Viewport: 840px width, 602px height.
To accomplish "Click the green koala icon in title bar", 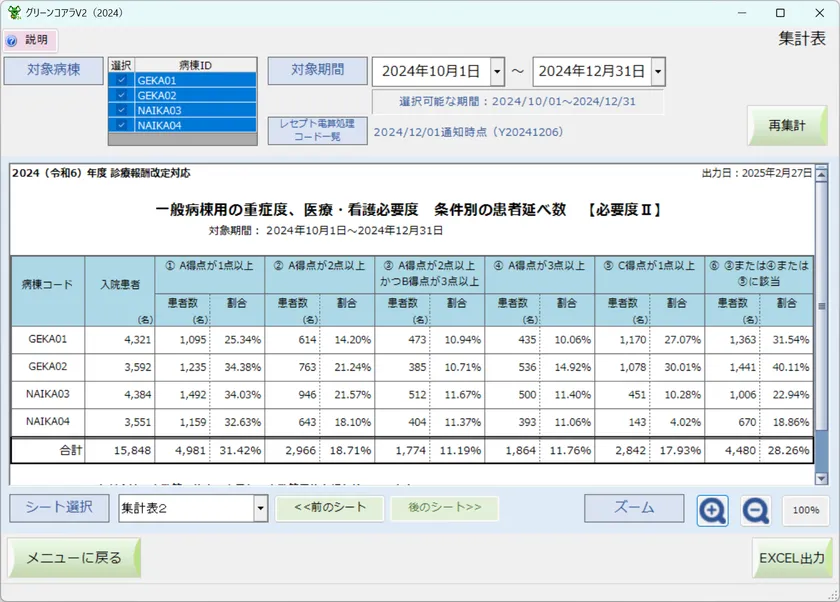I will [14, 12].
